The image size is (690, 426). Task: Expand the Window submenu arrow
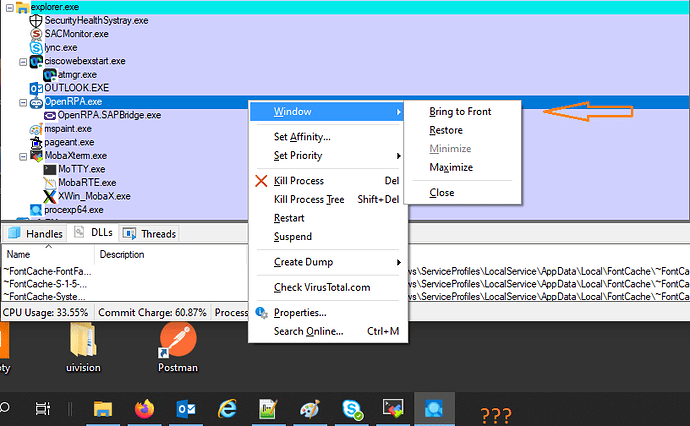coord(398,112)
